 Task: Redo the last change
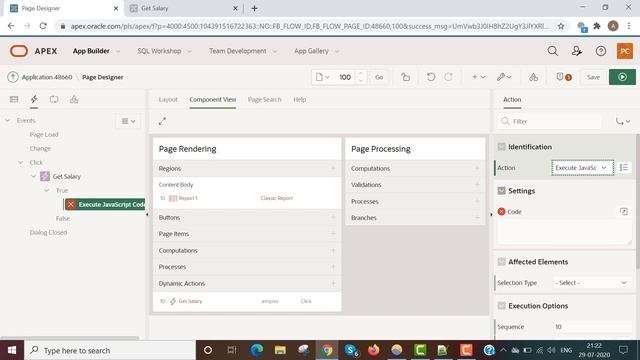tap(448, 77)
